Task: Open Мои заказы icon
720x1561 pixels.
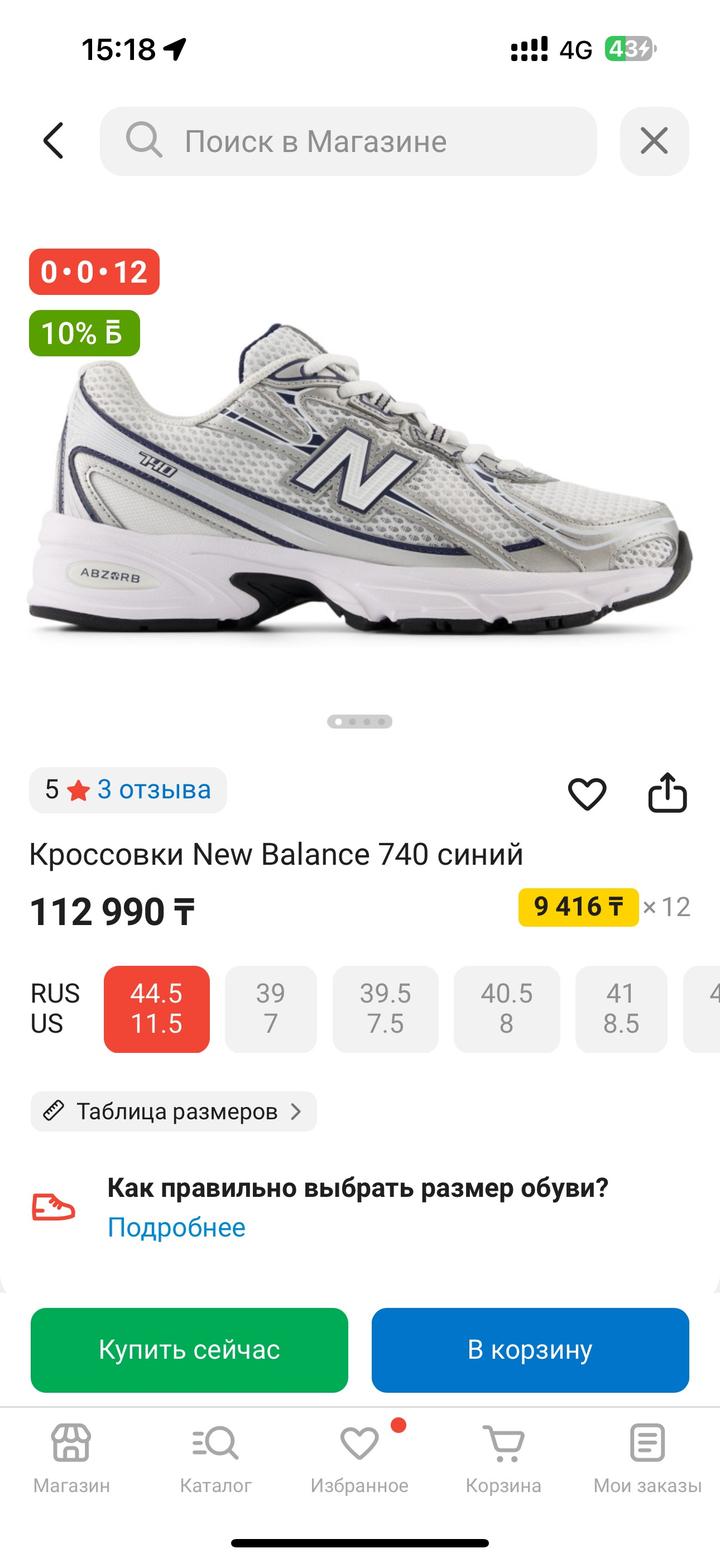Action: click(x=647, y=1444)
